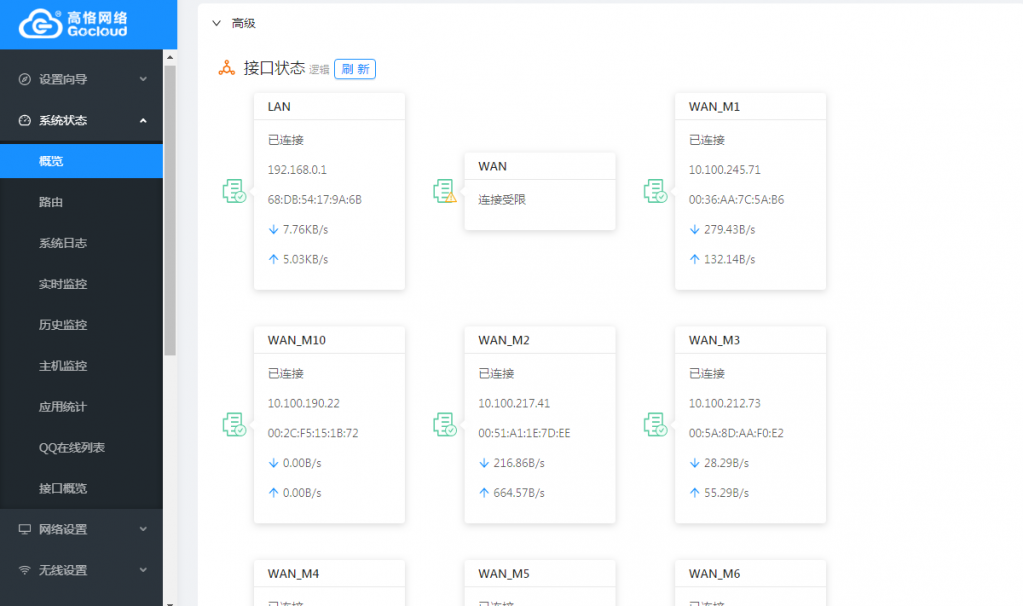Click the wireless settings wifi icon
This screenshot has width=1023, height=606.
tap(25, 570)
